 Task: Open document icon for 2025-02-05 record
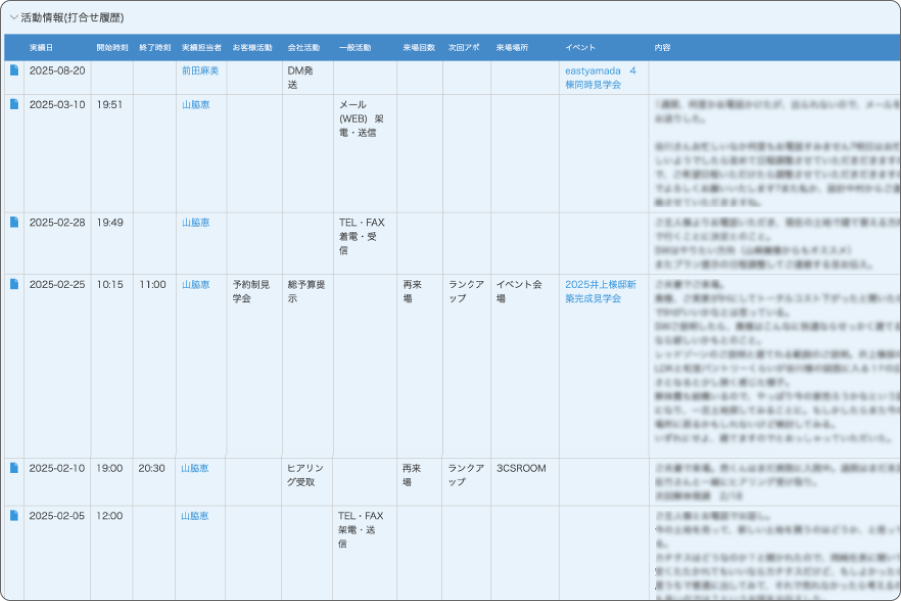14,516
